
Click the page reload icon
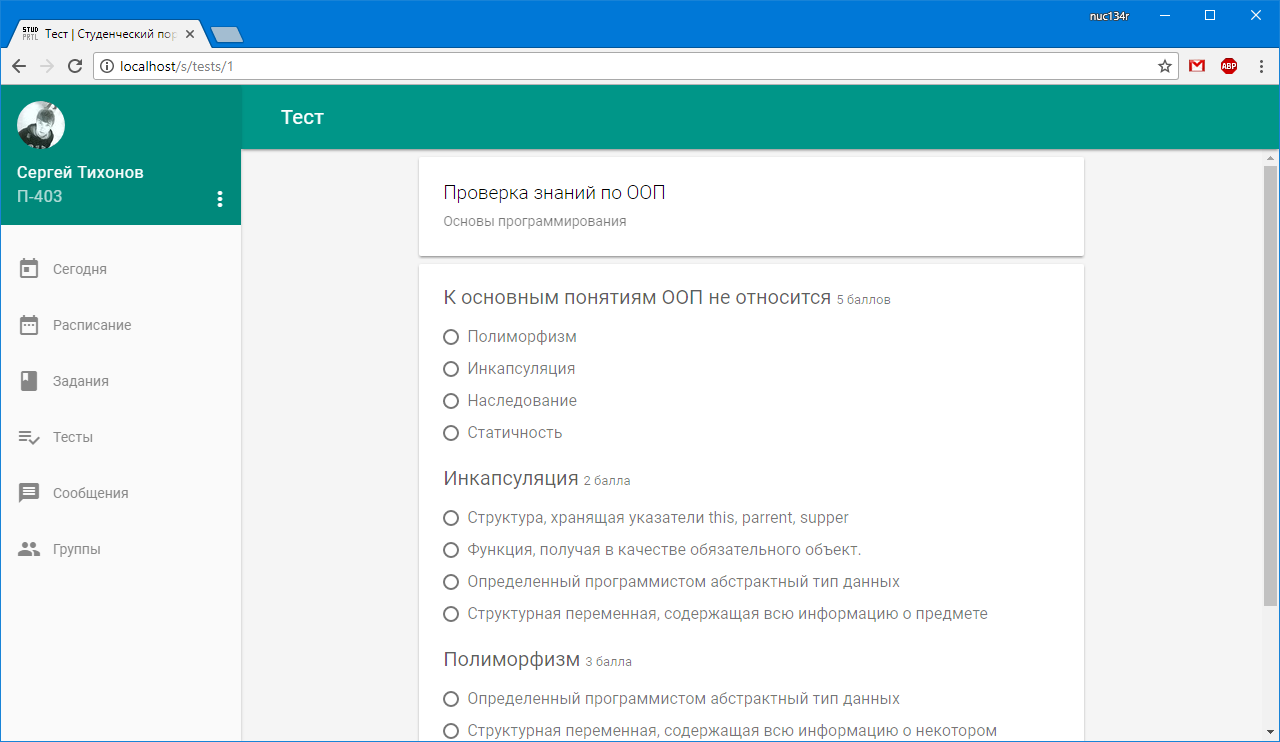(x=75, y=65)
